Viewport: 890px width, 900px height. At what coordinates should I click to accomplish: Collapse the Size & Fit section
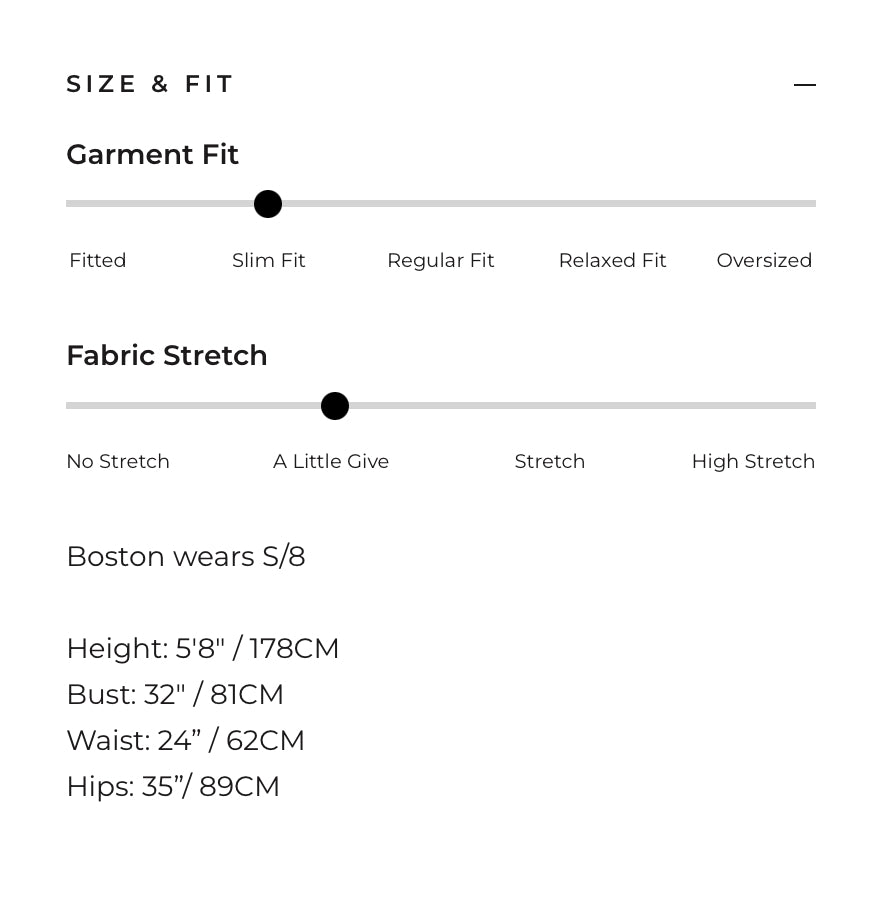coord(805,84)
